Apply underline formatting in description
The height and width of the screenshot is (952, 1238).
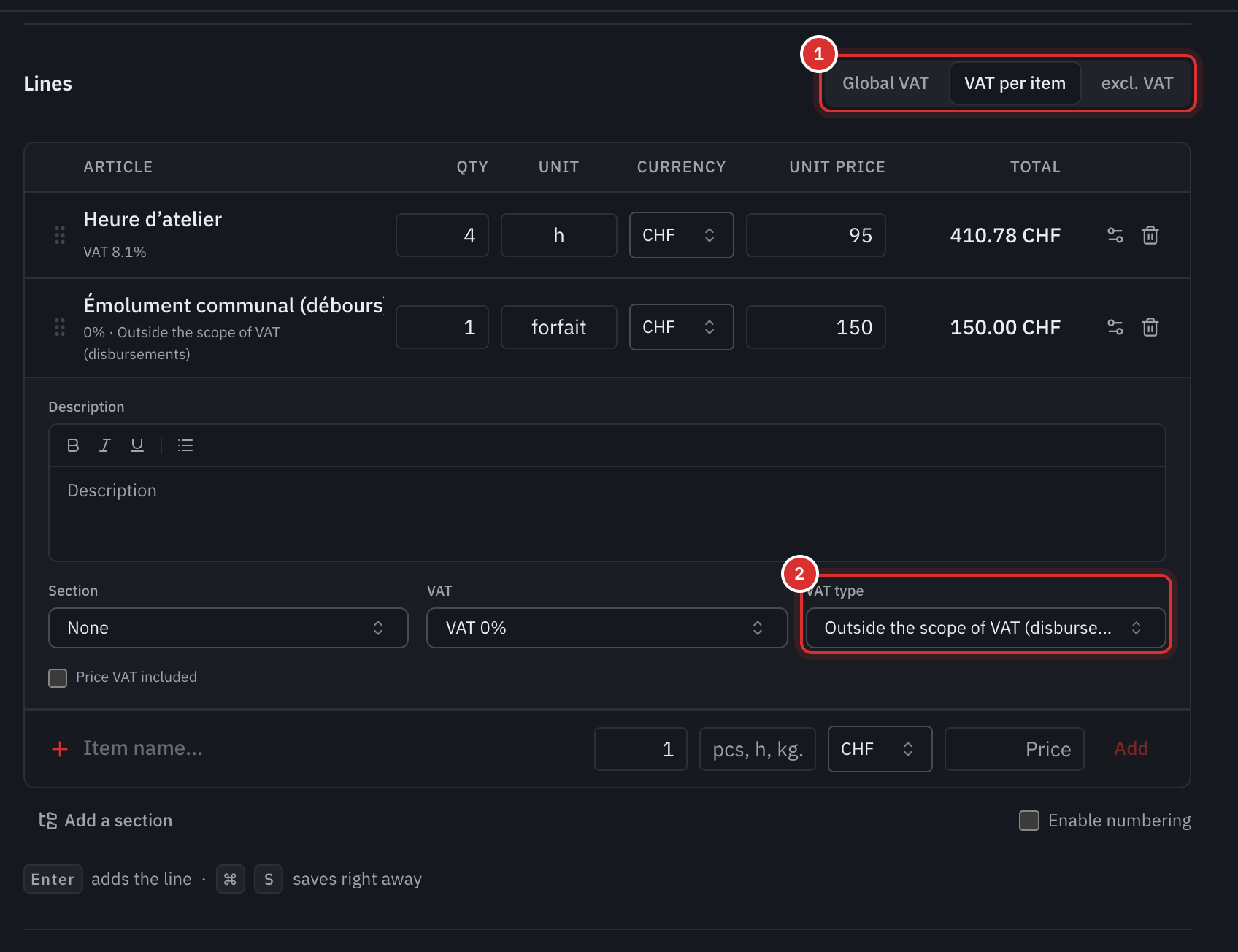[137, 445]
